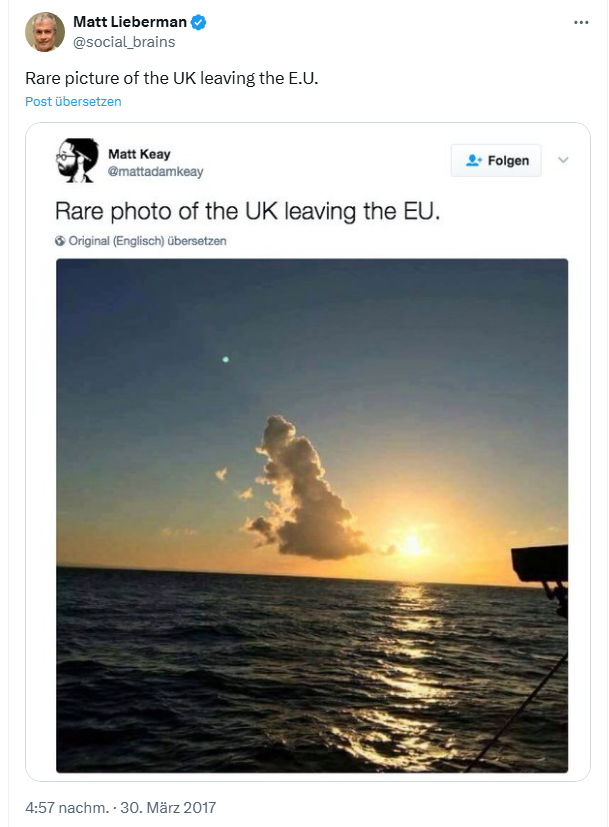Click the date 30. März 2017
Image resolution: width=609 pixels, height=827 pixels.
(168, 807)
